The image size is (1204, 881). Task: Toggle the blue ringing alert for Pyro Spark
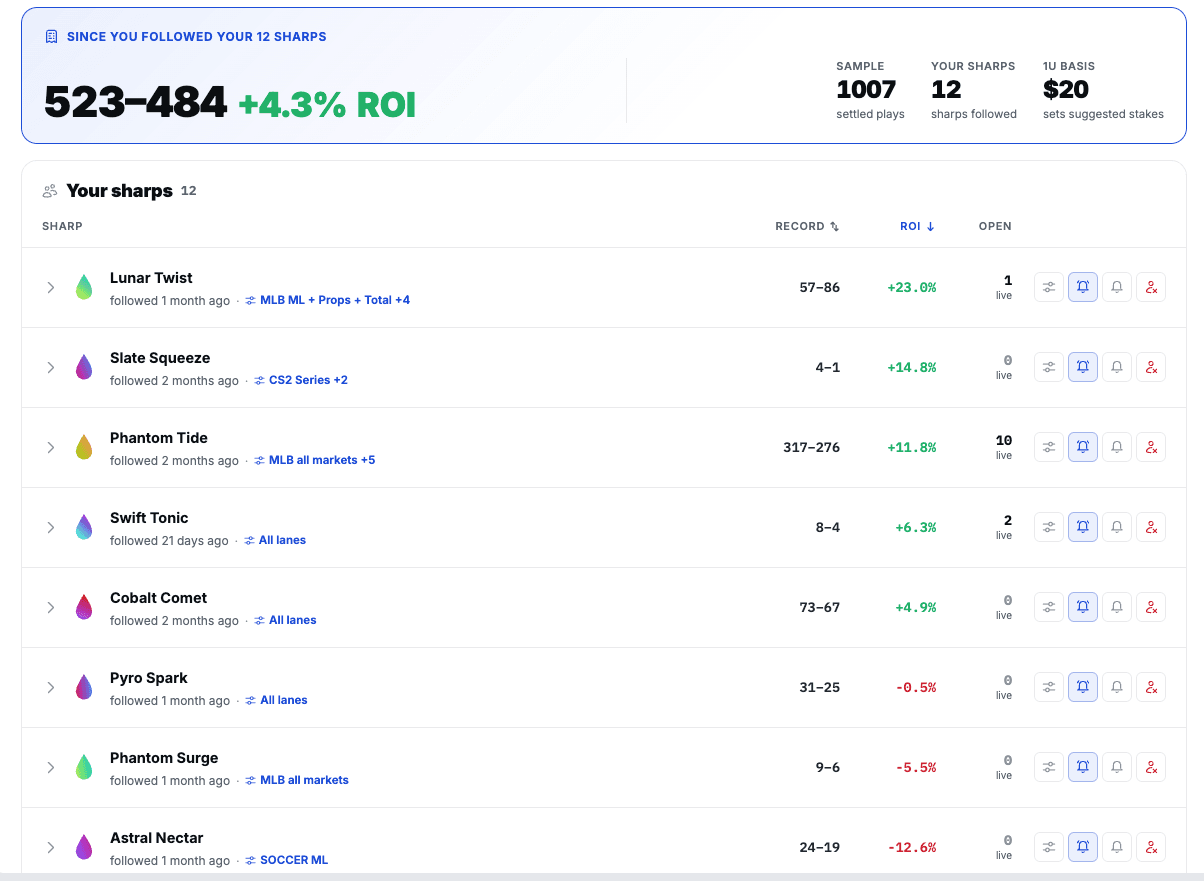pos(1083,687)
